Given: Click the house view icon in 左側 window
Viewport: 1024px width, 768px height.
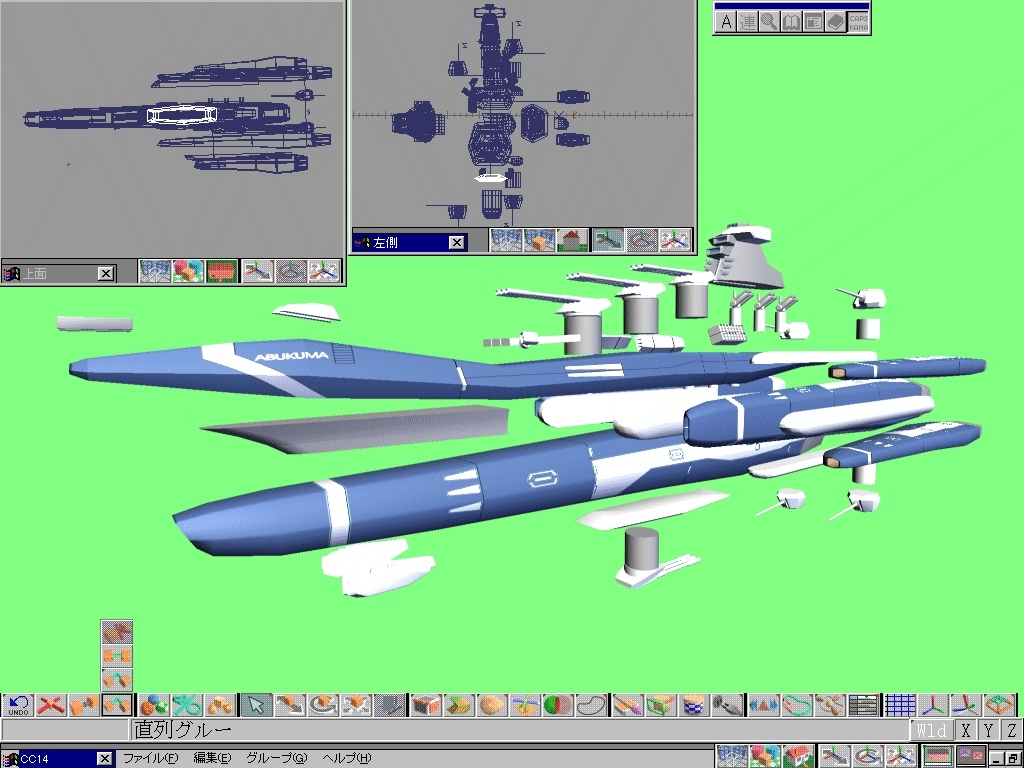Looking at the screenshot, I should 573,240.
